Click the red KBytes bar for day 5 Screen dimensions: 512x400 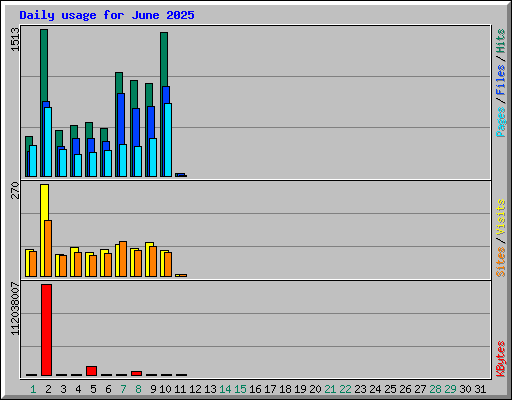coord(91,371)
